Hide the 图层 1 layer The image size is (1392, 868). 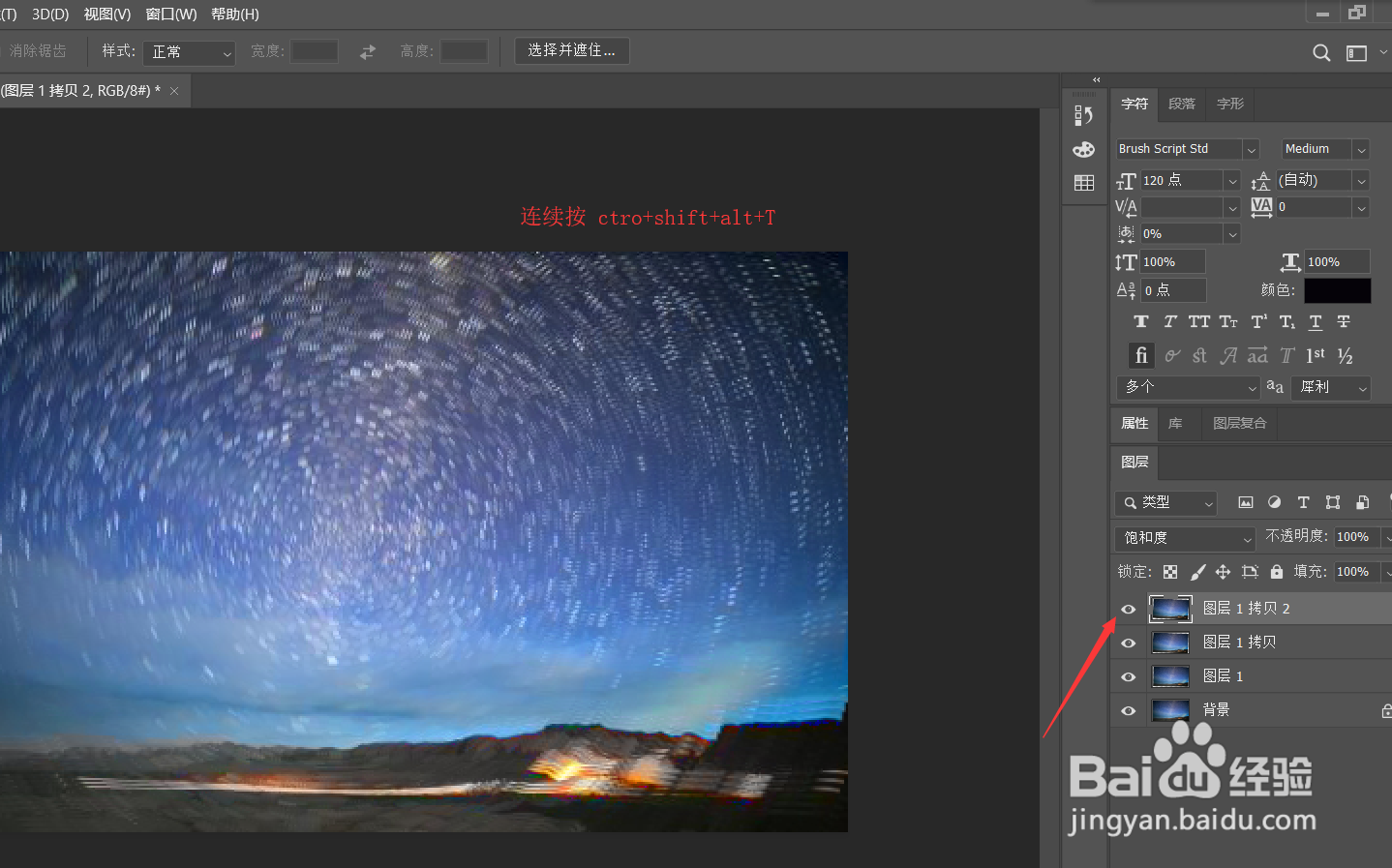tap(1129, 676)
